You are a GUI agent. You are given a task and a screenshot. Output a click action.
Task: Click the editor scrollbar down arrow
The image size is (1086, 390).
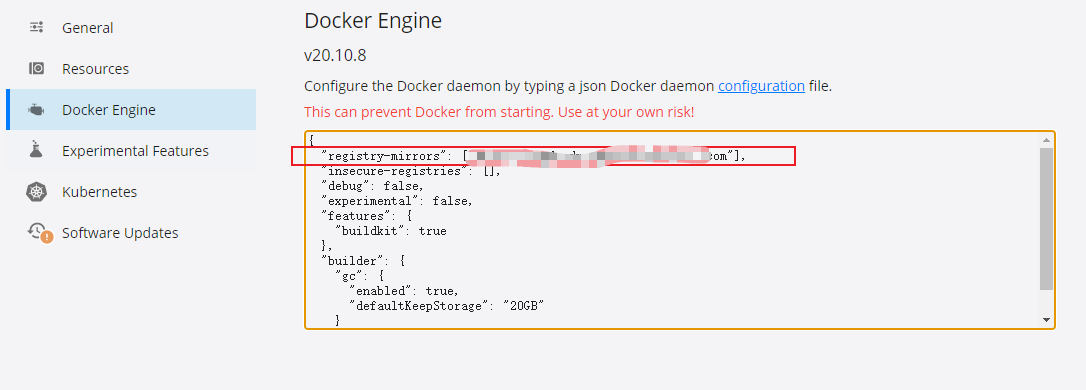coord(1046,319)
